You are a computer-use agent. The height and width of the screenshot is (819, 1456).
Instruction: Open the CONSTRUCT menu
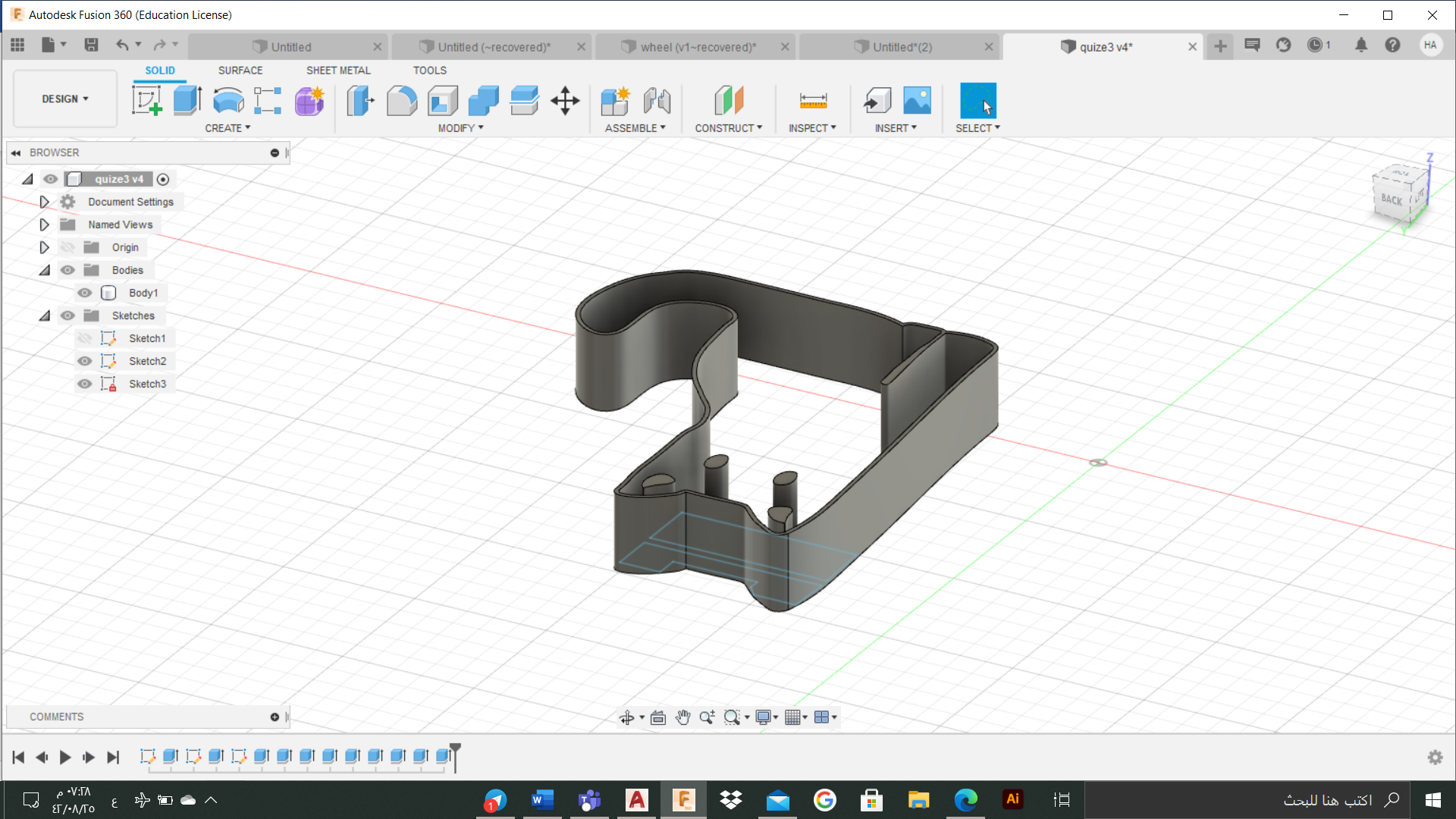(728, 128)
